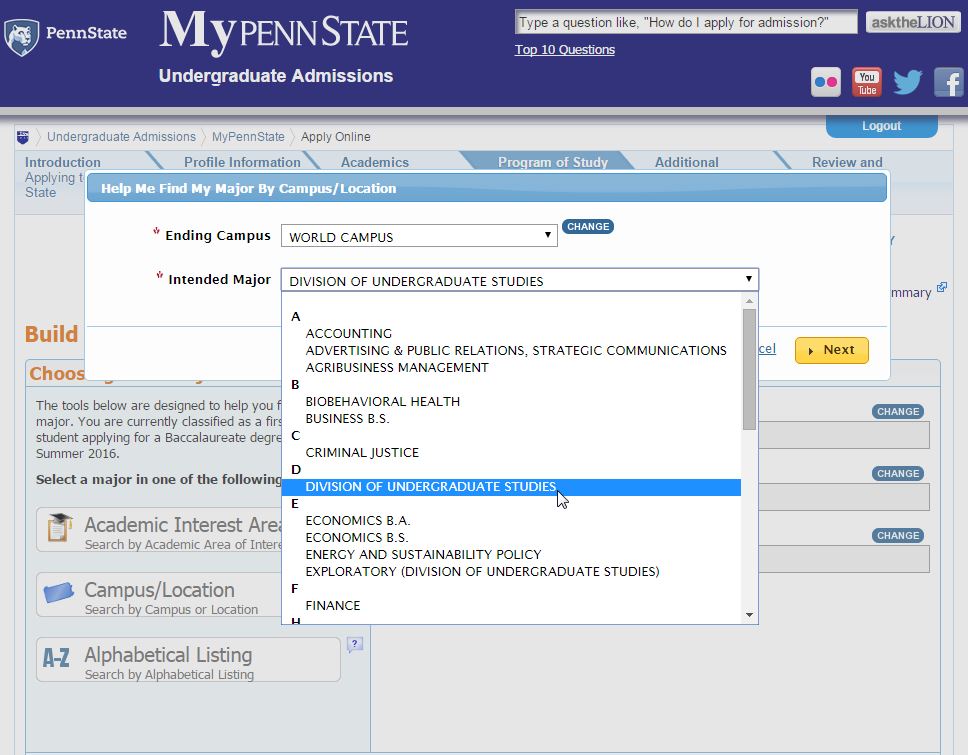The image size is (968, 755).
Task: Click the ask a question search field
Action: click(x=686, y=22)
